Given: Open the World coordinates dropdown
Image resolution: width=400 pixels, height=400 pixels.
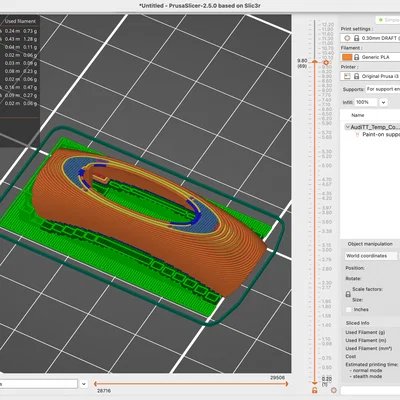Looking at the screenshot, I should pos(371,256).
